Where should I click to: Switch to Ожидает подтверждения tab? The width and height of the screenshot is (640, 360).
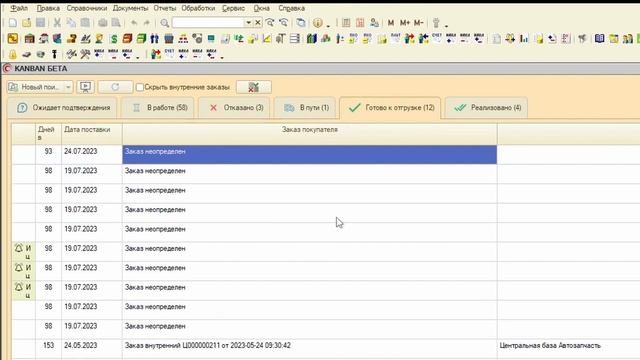[x=62, y=108]
